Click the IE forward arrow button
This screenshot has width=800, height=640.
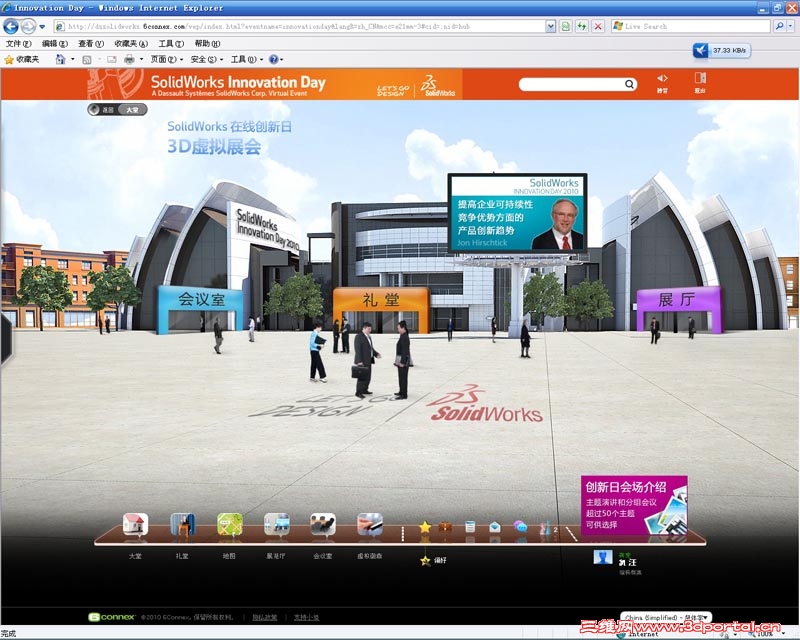point(29,26)
